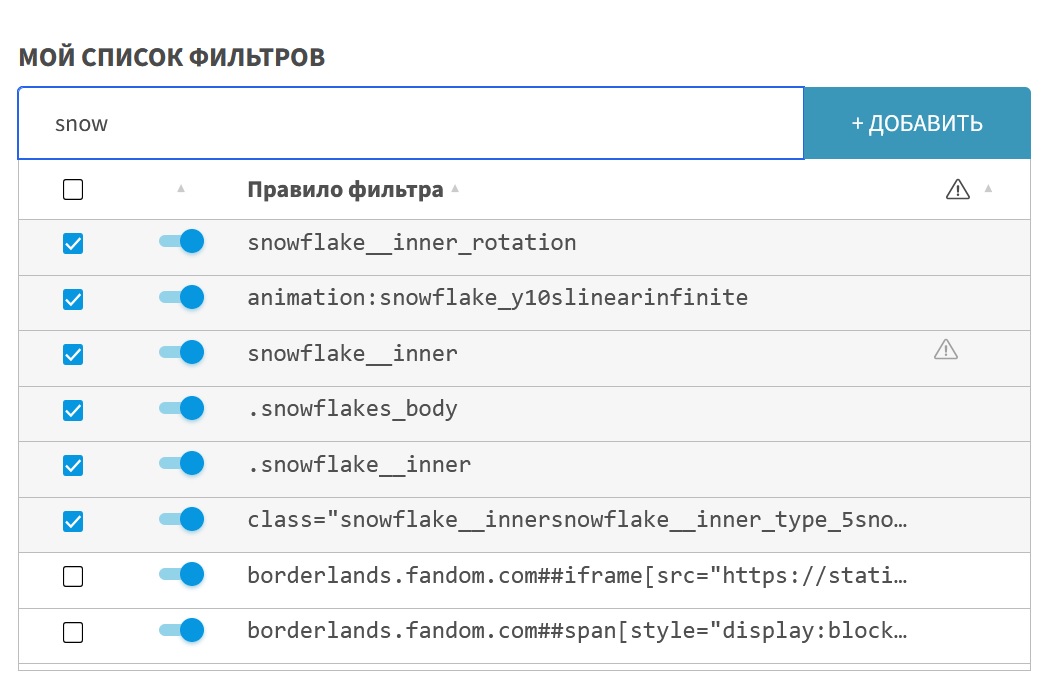Viewport: 1054px width, 676px height.
Task: Tick the select-all checkbox in the table header
Action: point(73,189)
